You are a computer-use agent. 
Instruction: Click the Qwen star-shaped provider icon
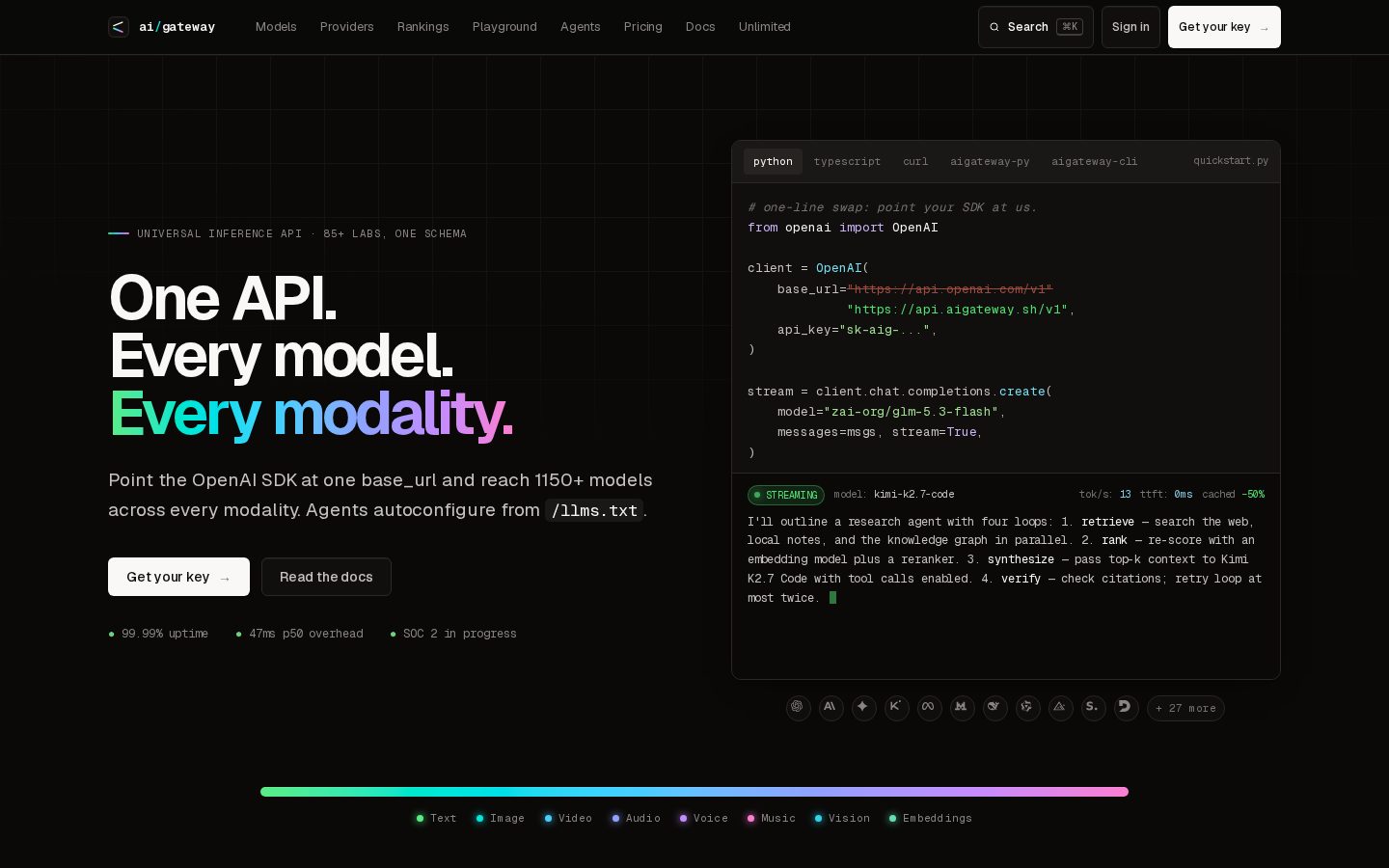tap(1027, 708)
